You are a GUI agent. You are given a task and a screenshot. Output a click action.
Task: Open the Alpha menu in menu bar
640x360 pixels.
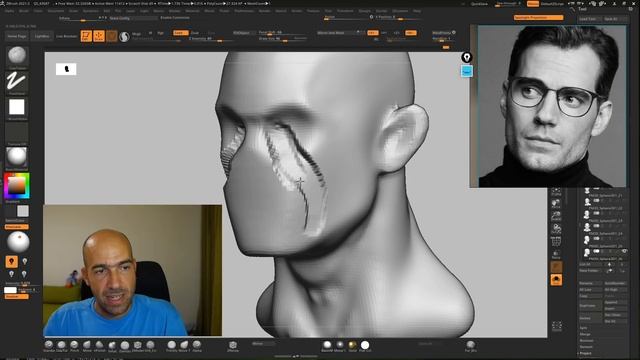[x=9, y=11]
